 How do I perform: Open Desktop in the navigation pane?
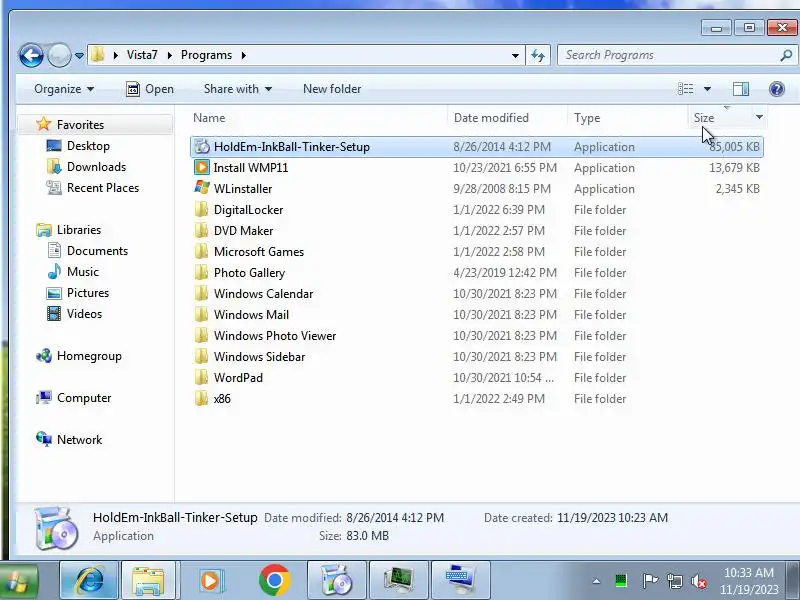[x=88, y=146]
